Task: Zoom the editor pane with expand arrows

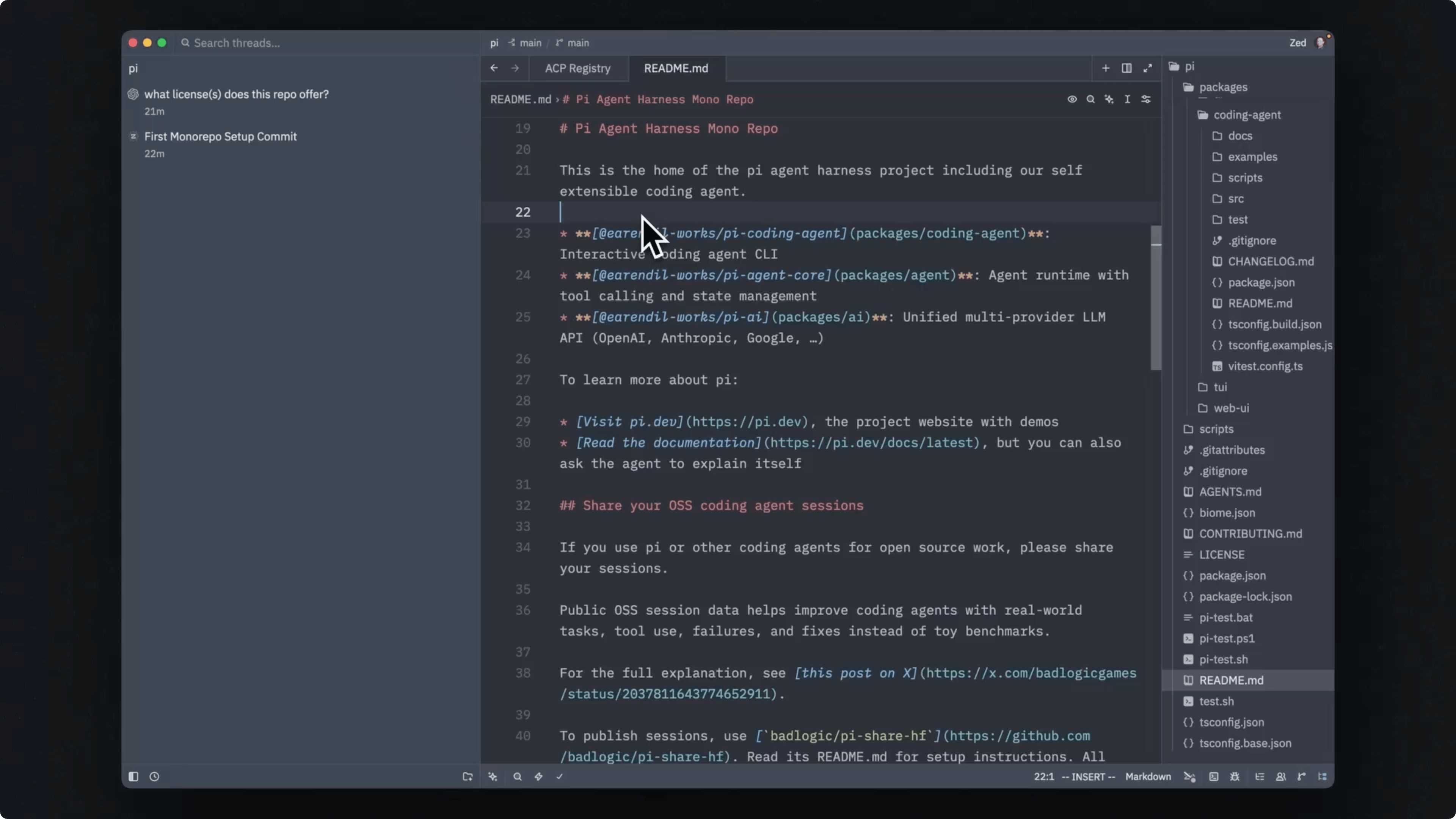Action: (x=1147, y=68)
